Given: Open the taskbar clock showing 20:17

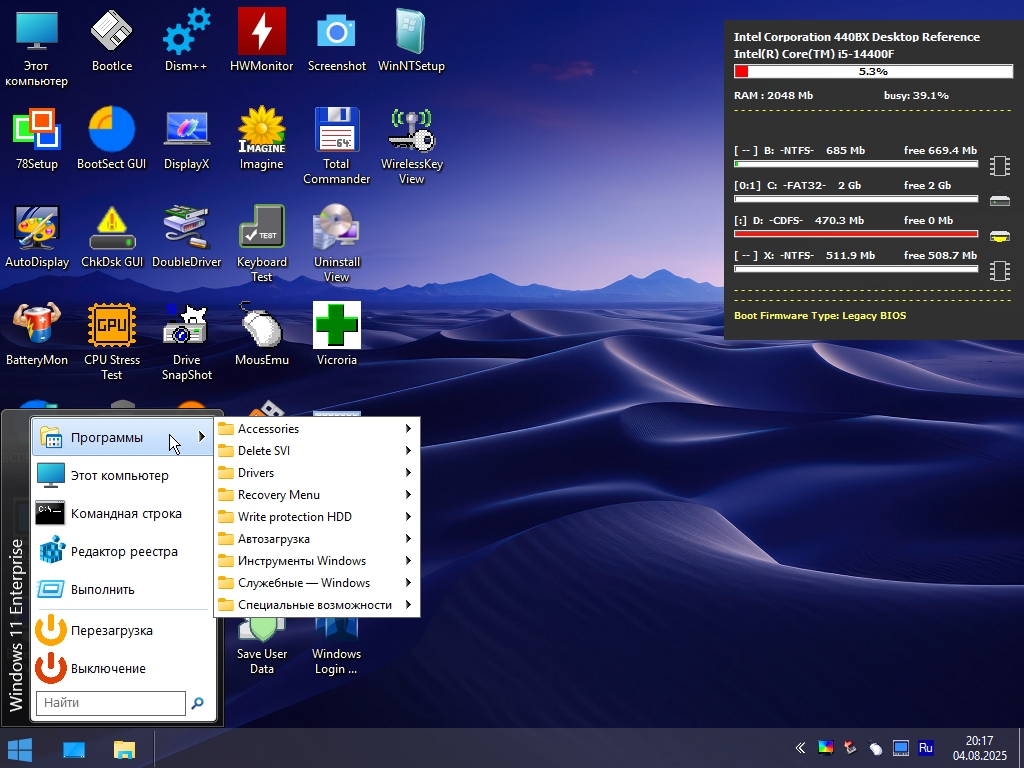Looking at the screenshot, I should pyautogui.click(x=980, y=748).
